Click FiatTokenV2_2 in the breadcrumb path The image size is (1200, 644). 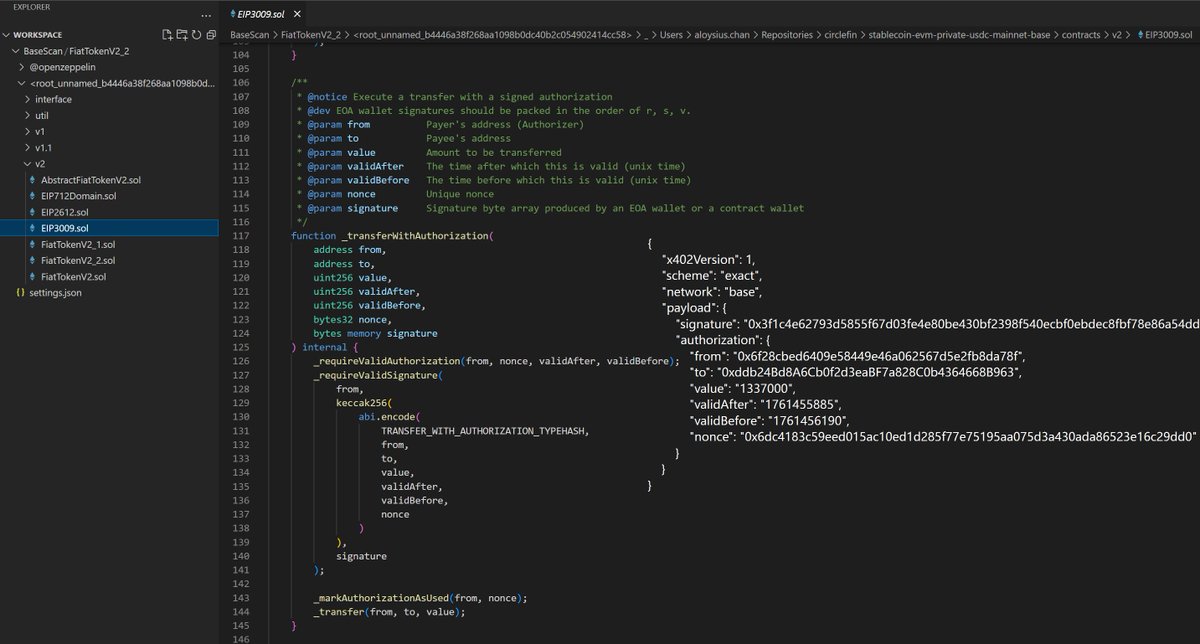312,34
